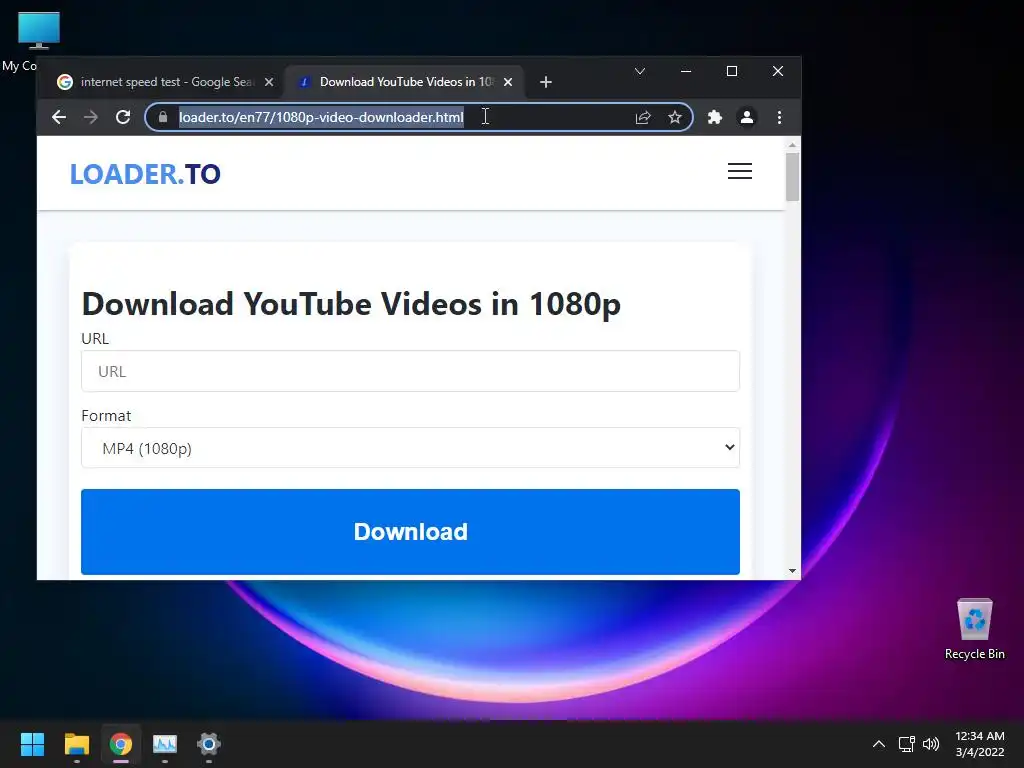The image size is (1024, 768).
Task: Share this page using the share icon
Action: coord(643,117)
